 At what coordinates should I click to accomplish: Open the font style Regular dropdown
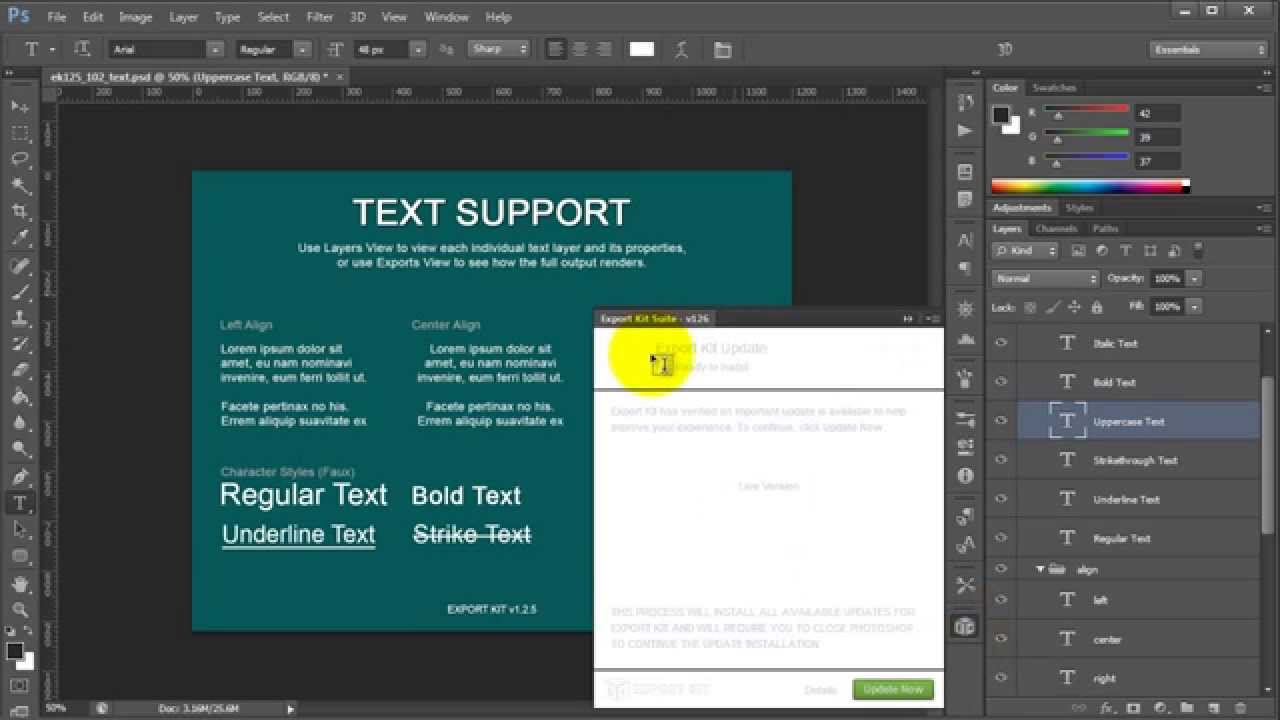click(303, 49)
